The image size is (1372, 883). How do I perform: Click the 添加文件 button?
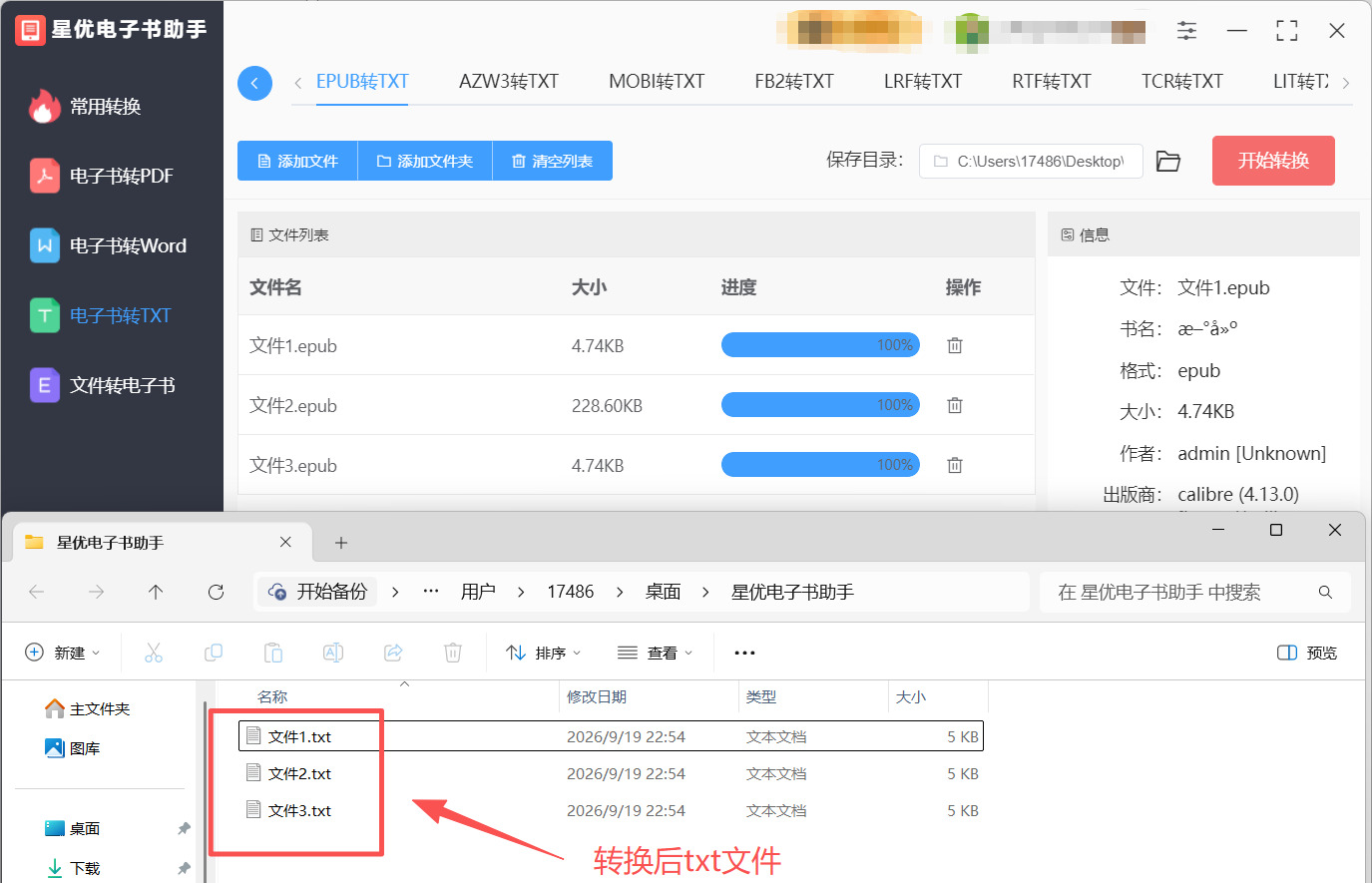pos(297,161)
